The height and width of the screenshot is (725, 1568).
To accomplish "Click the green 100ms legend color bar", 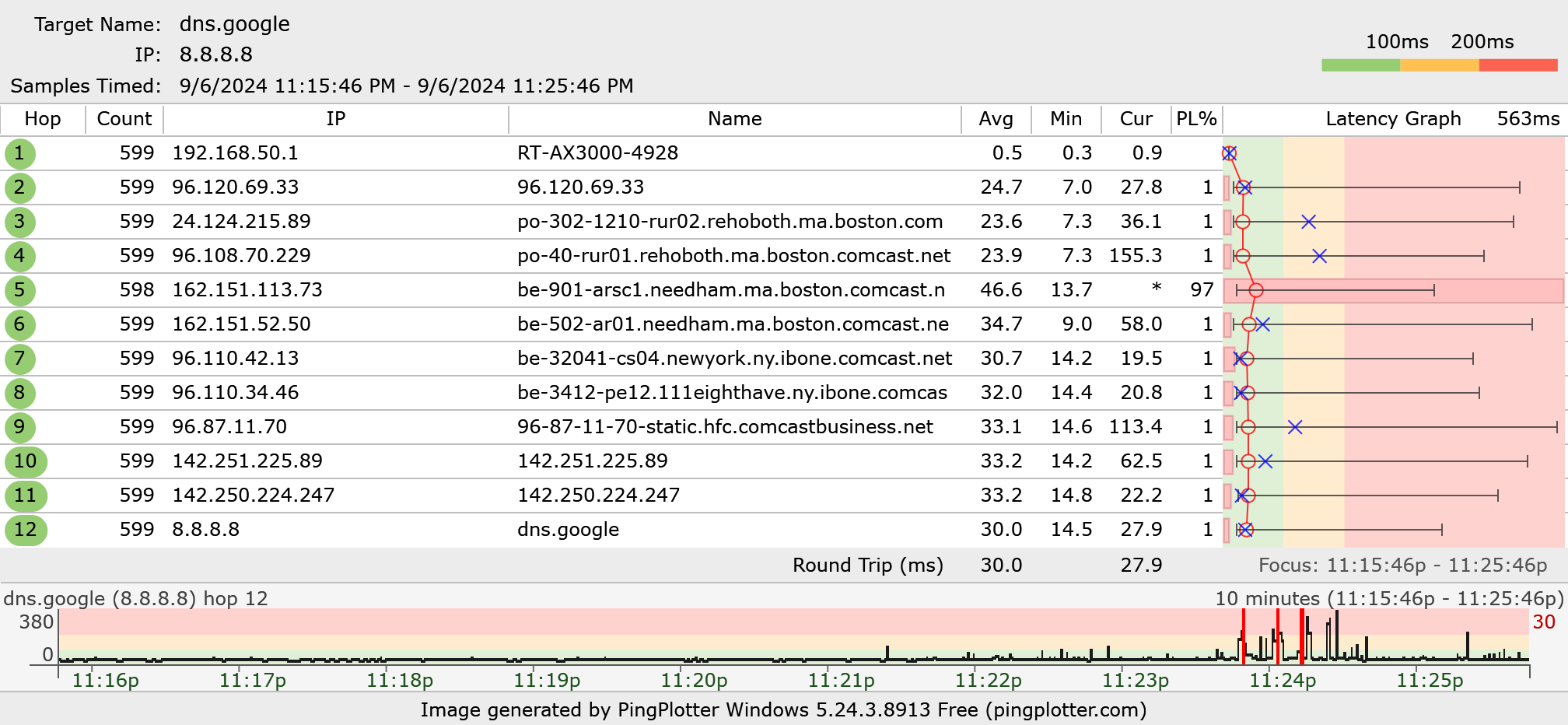I will click(x=1360, y=65).
